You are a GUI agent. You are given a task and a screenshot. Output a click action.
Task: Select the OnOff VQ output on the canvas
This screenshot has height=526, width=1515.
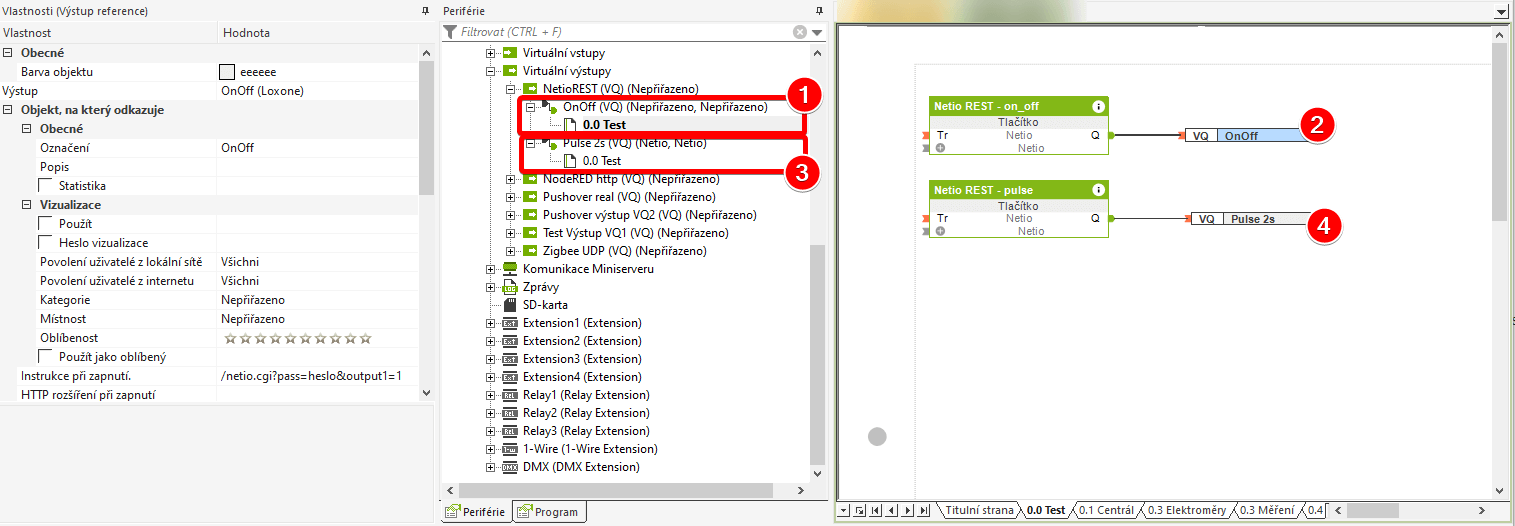(1245, 135)
